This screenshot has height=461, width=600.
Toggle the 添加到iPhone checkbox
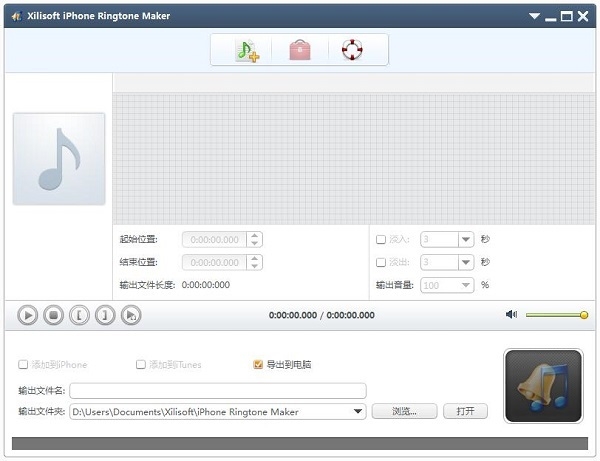click(x=23, y=364)
